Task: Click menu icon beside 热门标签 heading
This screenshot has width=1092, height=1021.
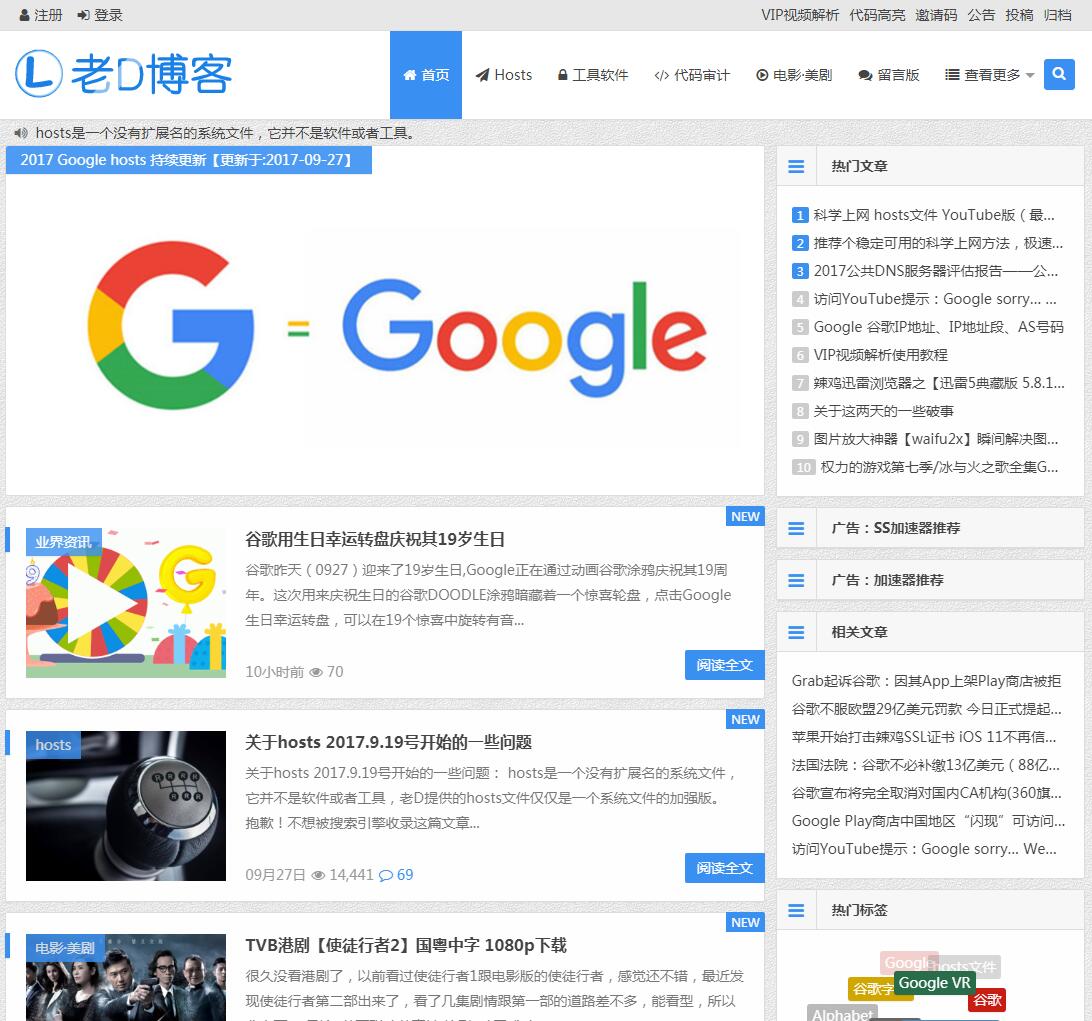Action: 796,910
